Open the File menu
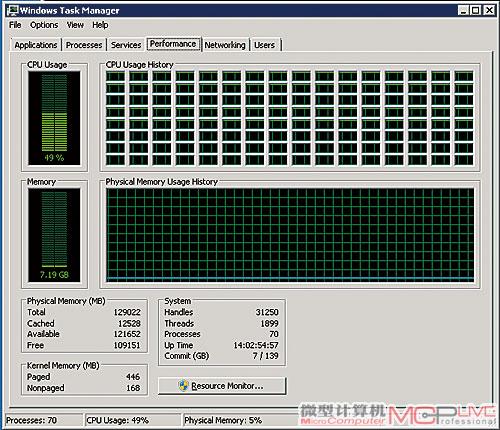The height and width of the screenshot is (430, 500). [x=15, y=25]
